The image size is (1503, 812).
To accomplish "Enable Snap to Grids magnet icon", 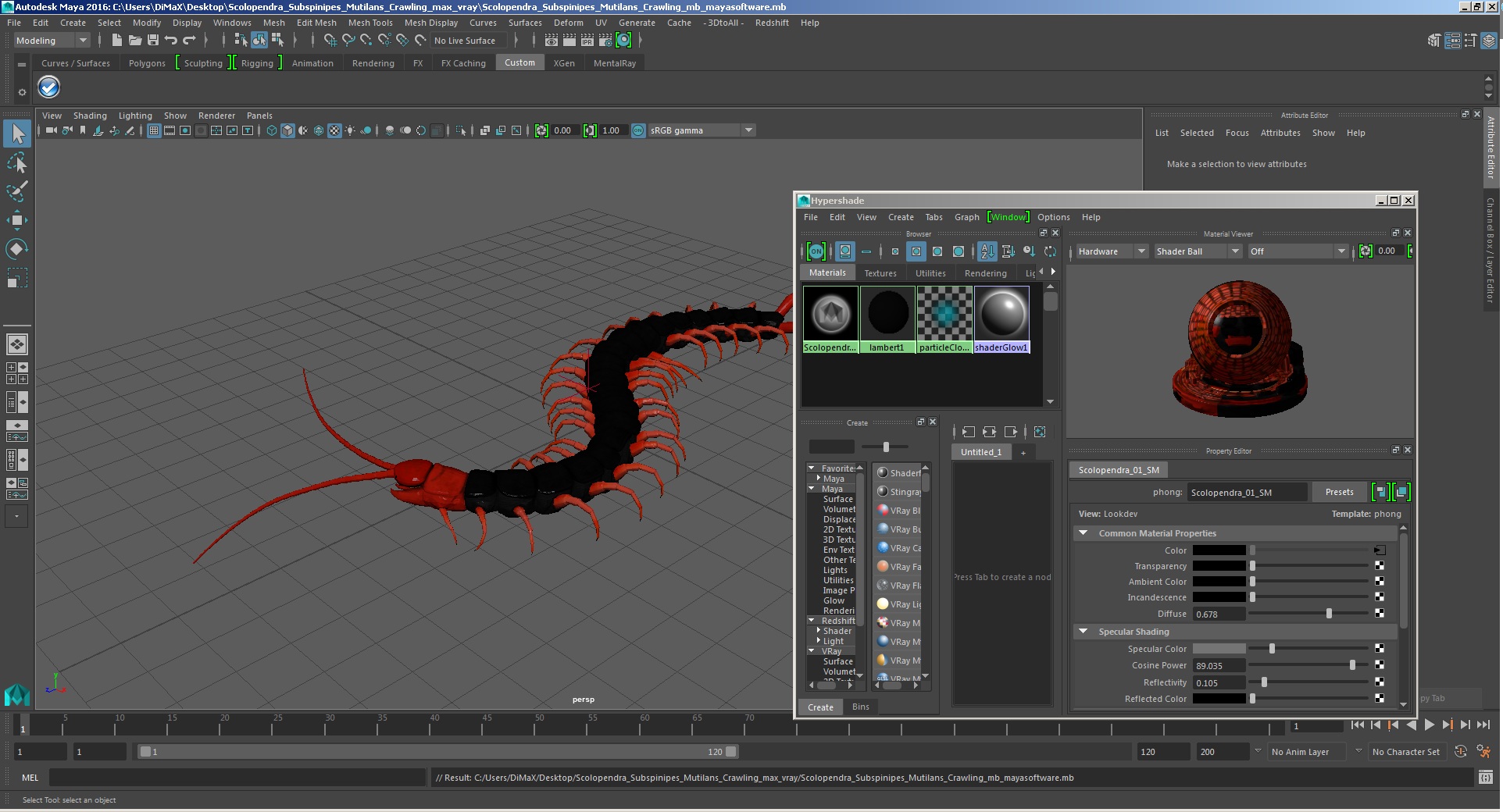I will pos(330,41).
